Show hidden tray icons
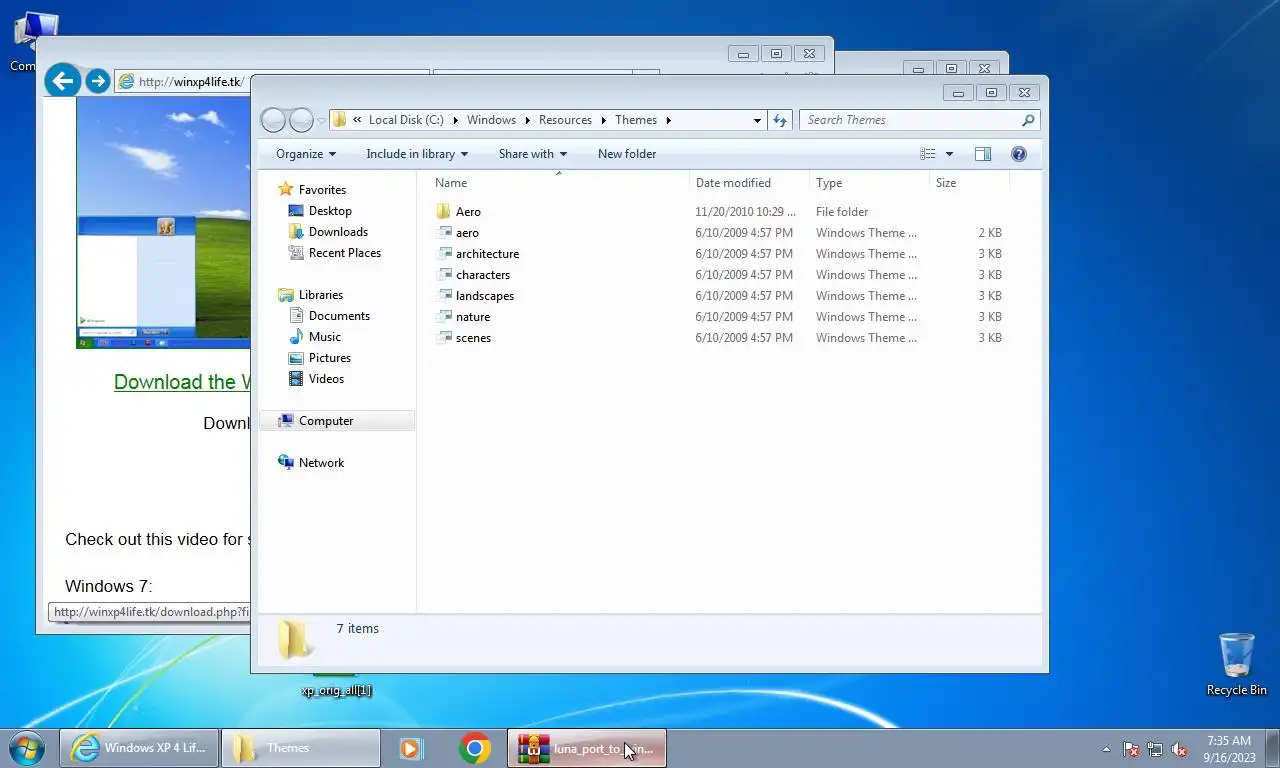Image resolution: width=1280 pixels, height=768 pixels. [x=1106, y=749]
